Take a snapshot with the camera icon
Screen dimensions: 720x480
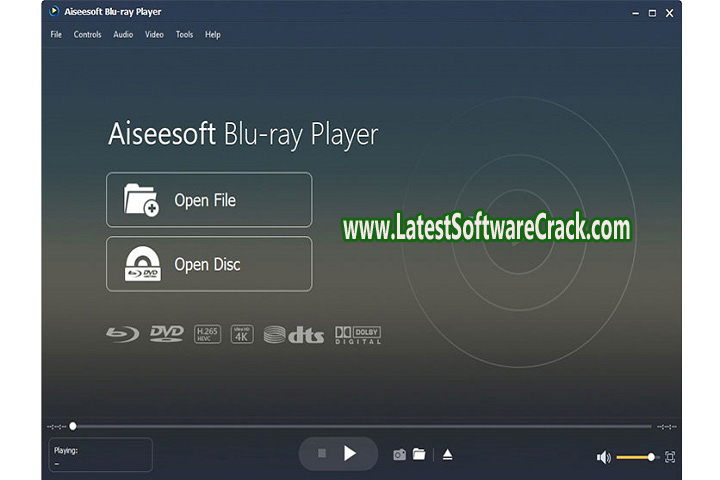pyautogui.click(x=399, y=455)
